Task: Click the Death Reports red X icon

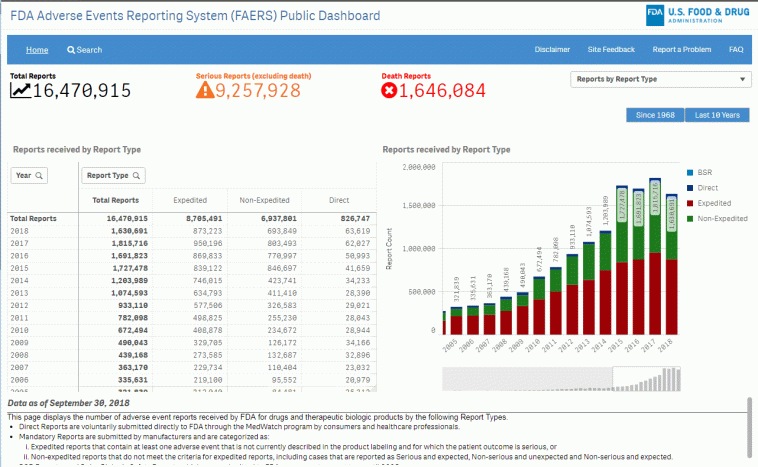Action: (x=390, y=91)
